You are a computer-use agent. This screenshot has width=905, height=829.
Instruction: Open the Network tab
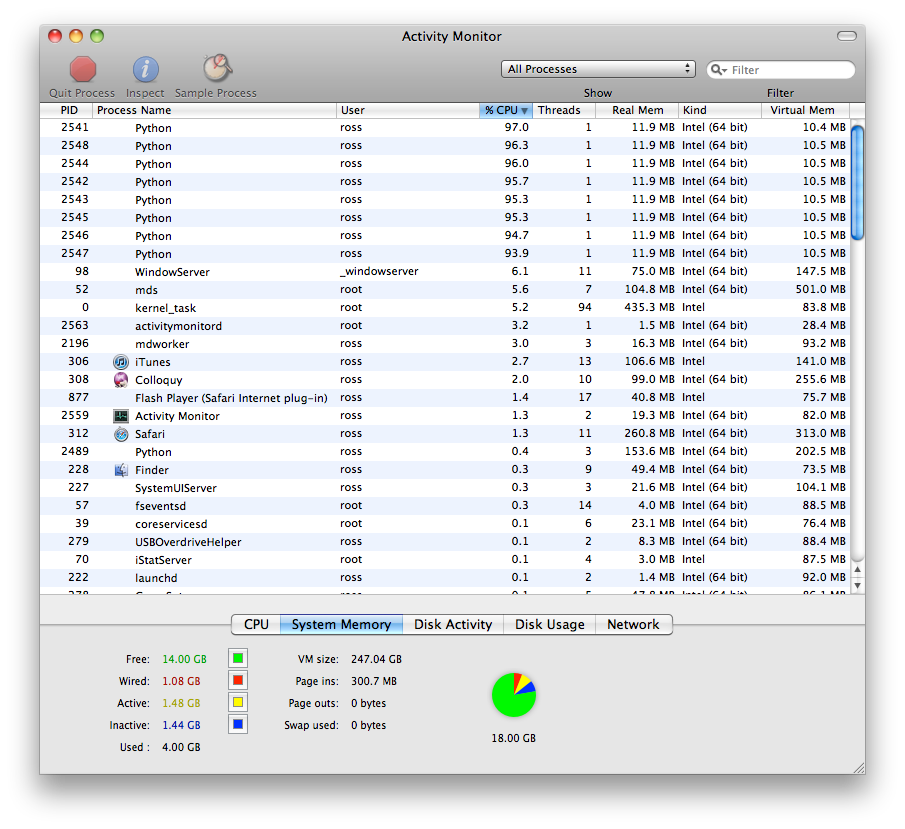coord(633,624)
